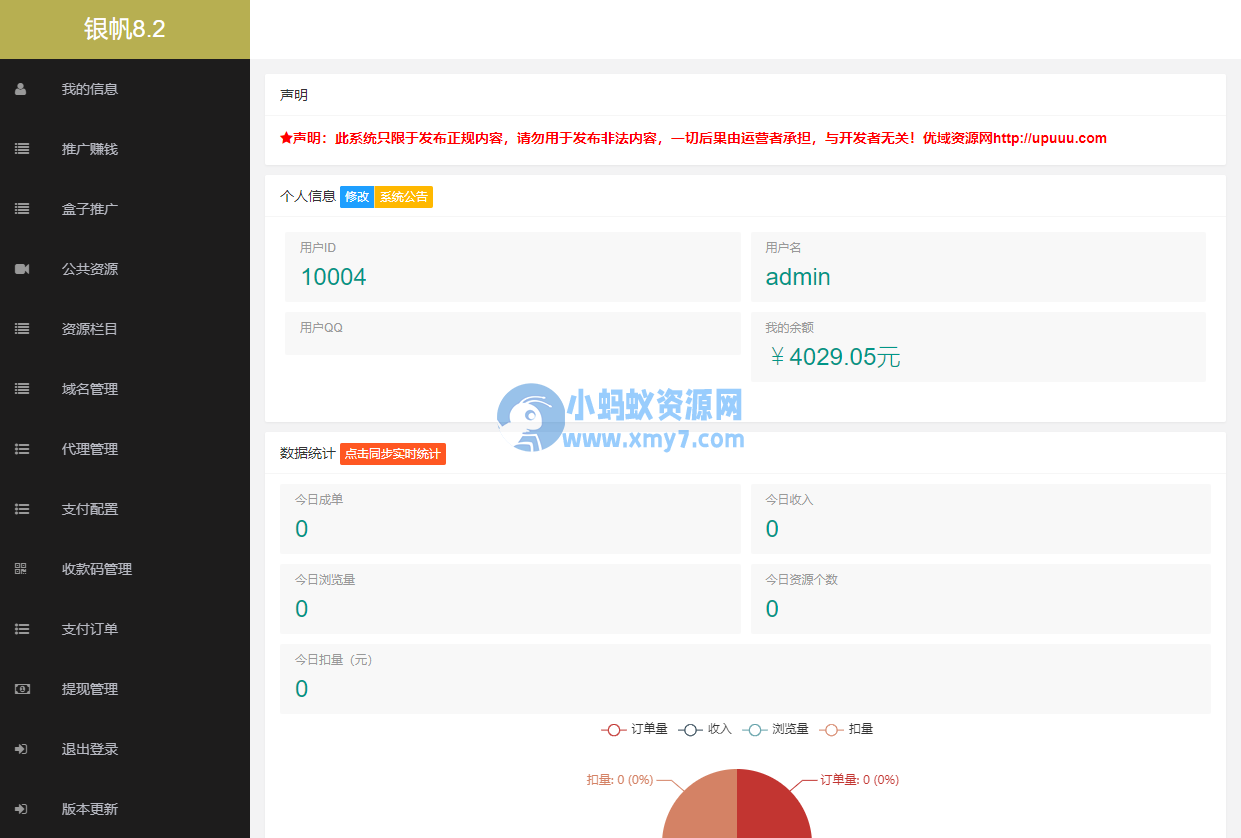
Task: Click the list icon beside 推广赚钱
Action: point(21,149)
